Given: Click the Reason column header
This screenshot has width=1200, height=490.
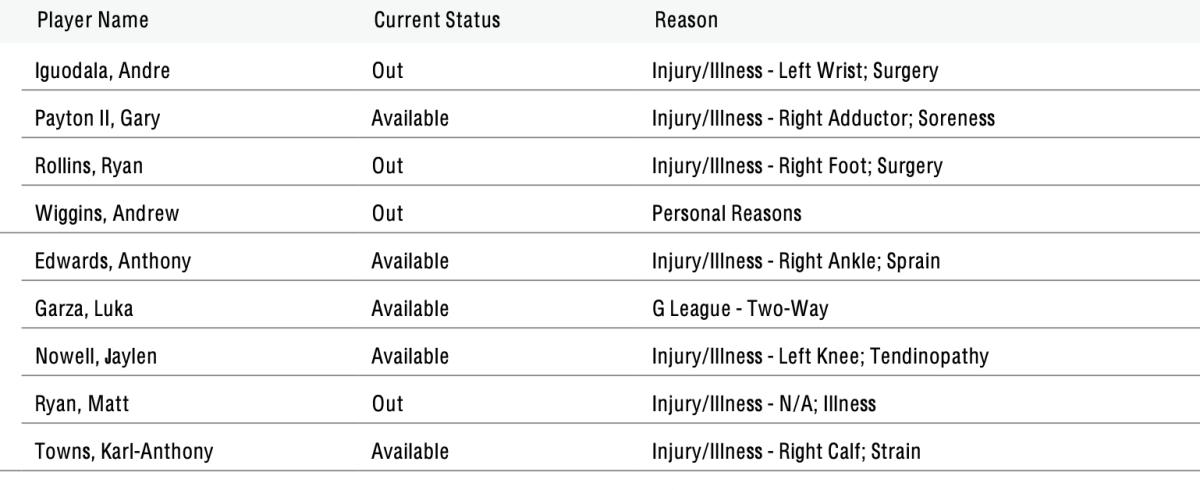Looking at the screenshot, I should click(686, 20).
